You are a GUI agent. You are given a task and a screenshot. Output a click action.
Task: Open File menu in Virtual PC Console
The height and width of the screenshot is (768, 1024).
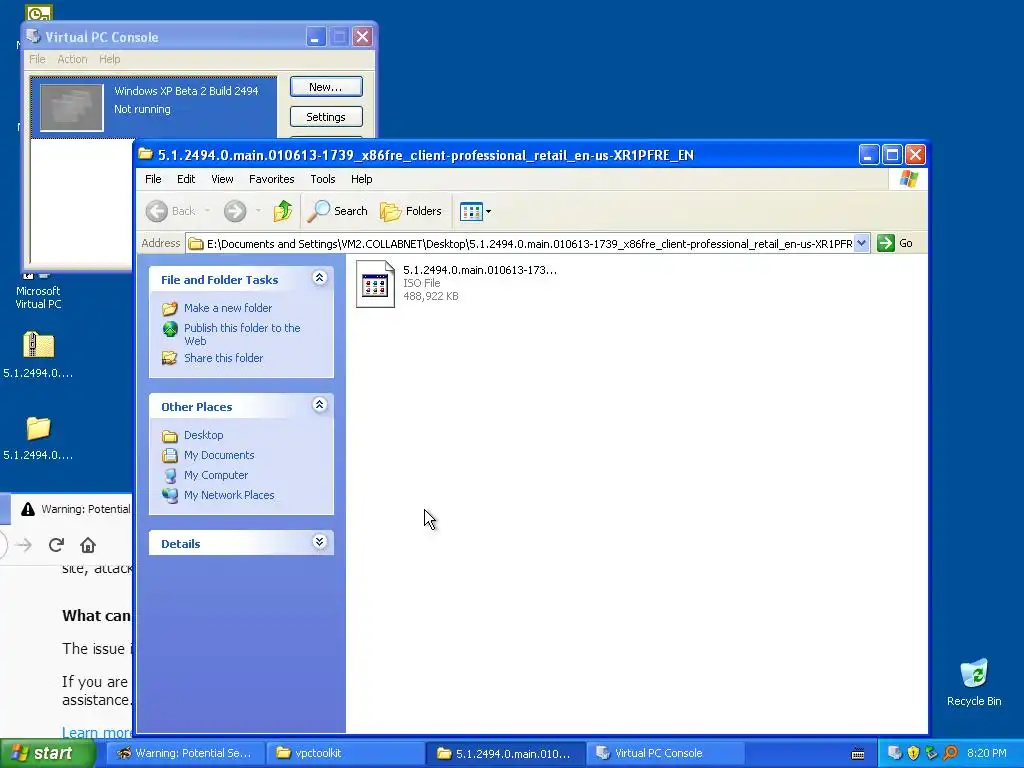pos(37,59)
